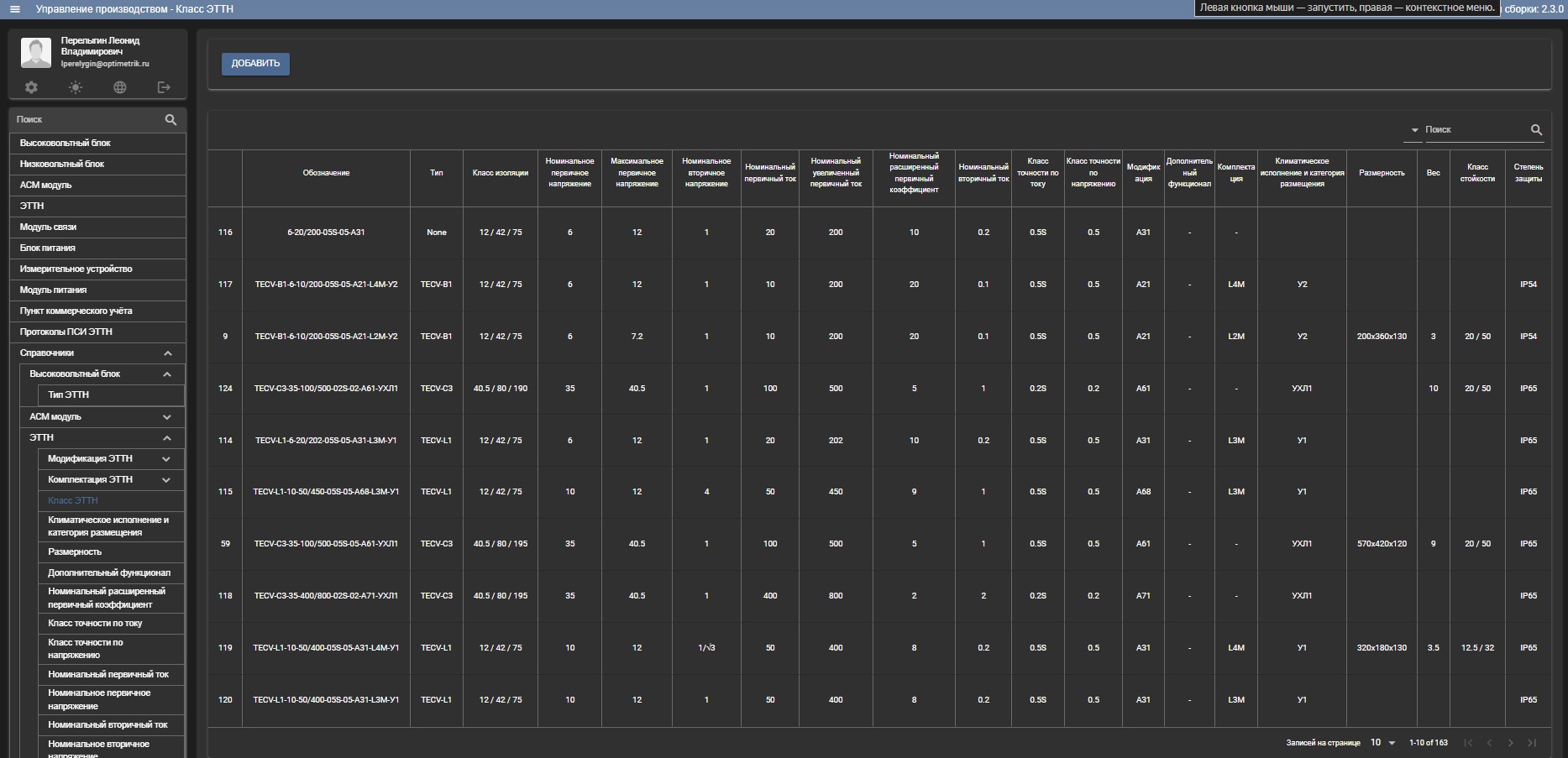Sort by the Степень защиты column header

tap(1529, 173)
